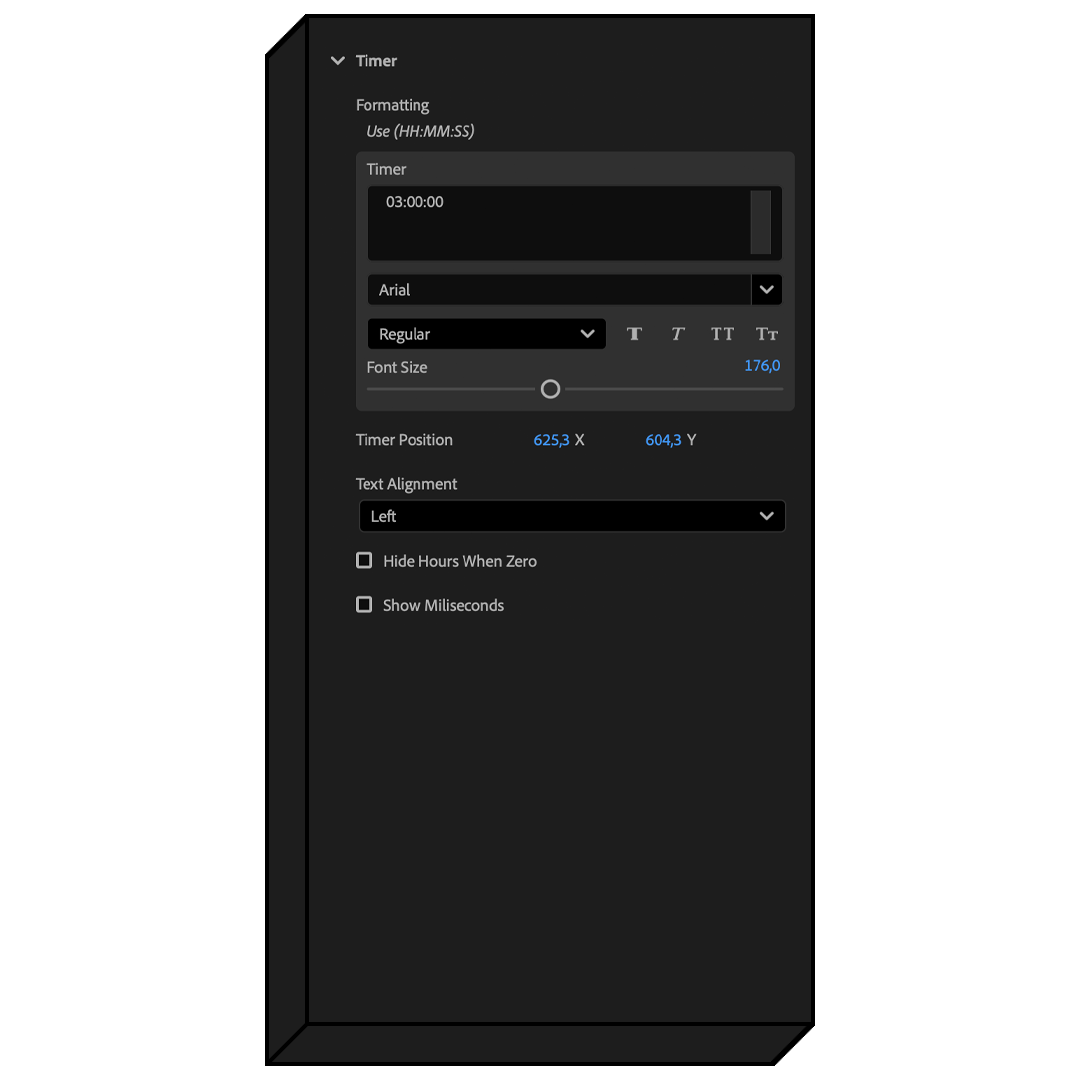Collapse the Timer section chevron
Screen dimensions: 1080x1080
(338, 61)
